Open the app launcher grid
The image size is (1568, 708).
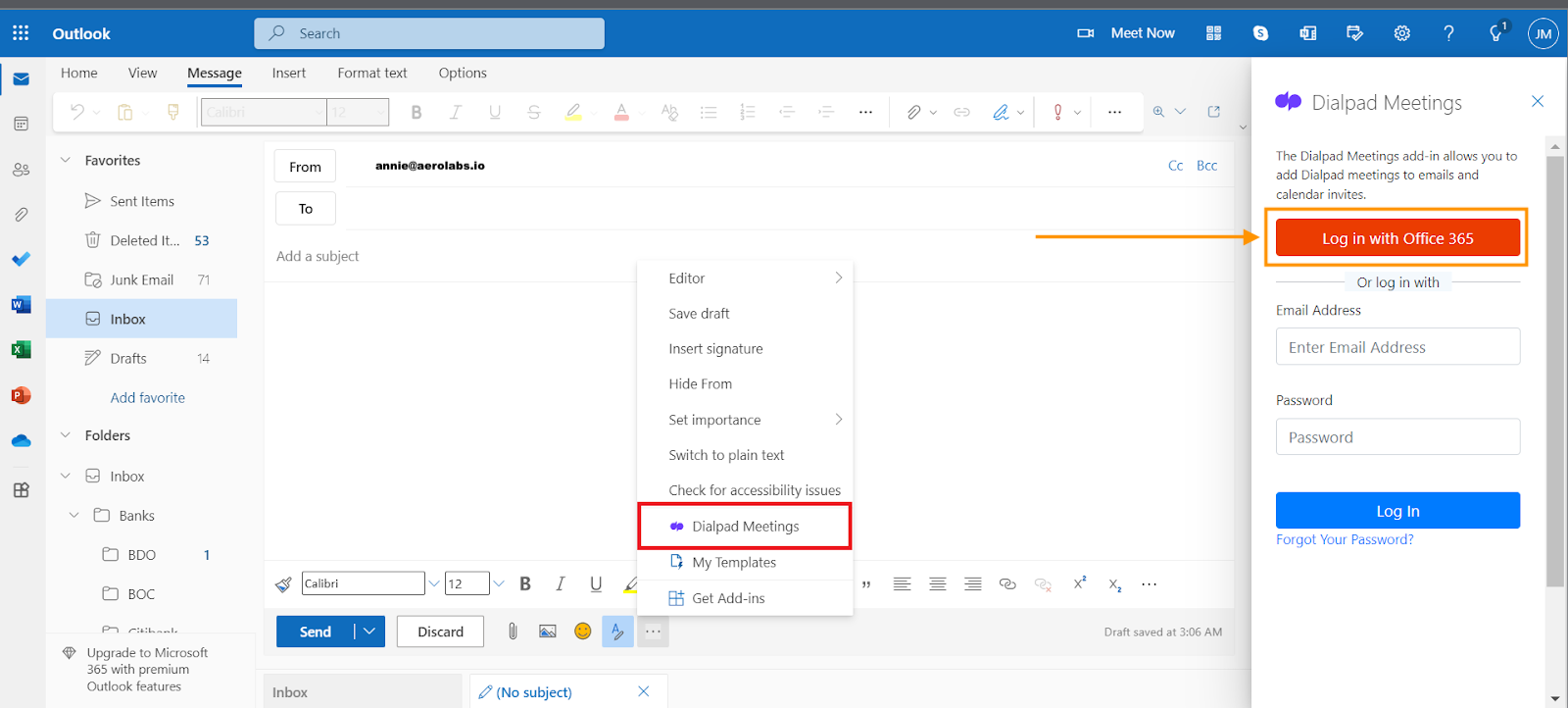[21, 33]
